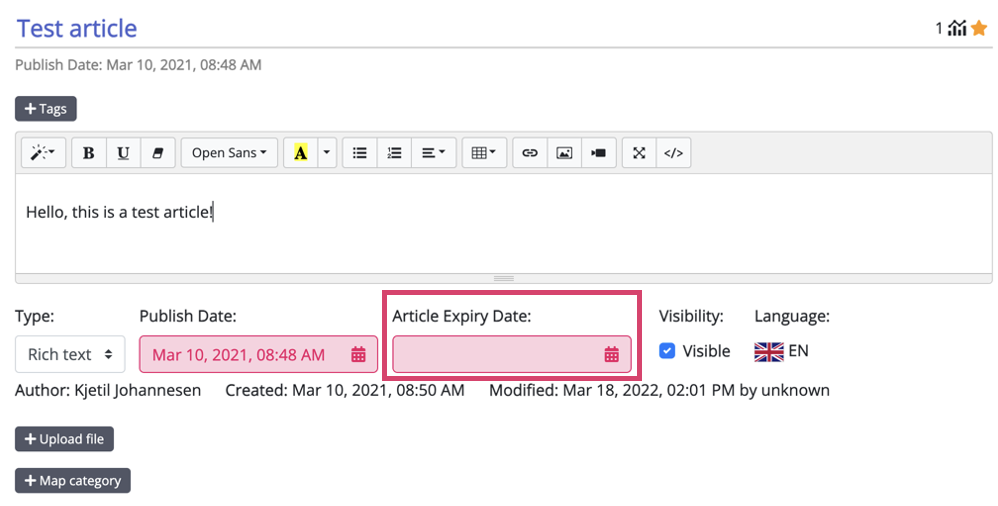
Task: Click the Upload file button
Action: click(65, 439)
